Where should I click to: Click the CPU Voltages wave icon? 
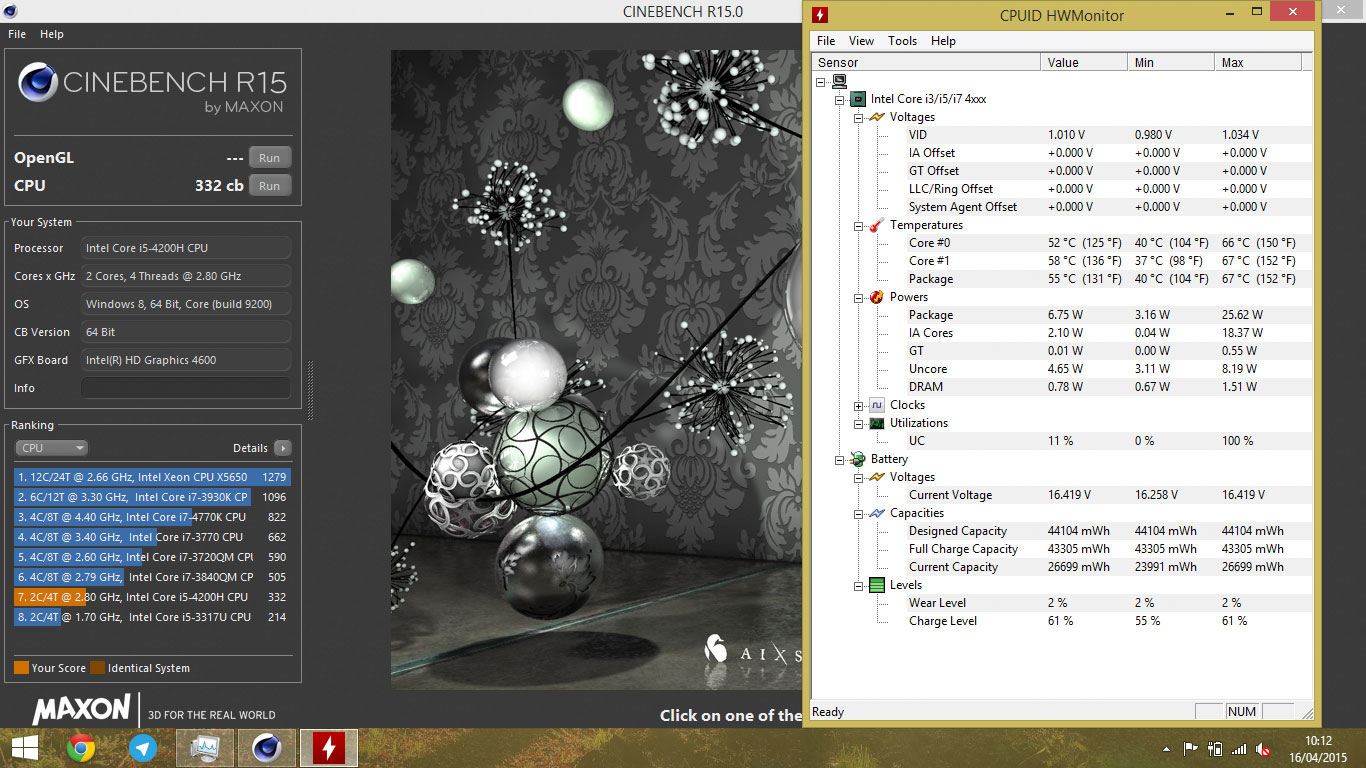[x=876, y=117]
